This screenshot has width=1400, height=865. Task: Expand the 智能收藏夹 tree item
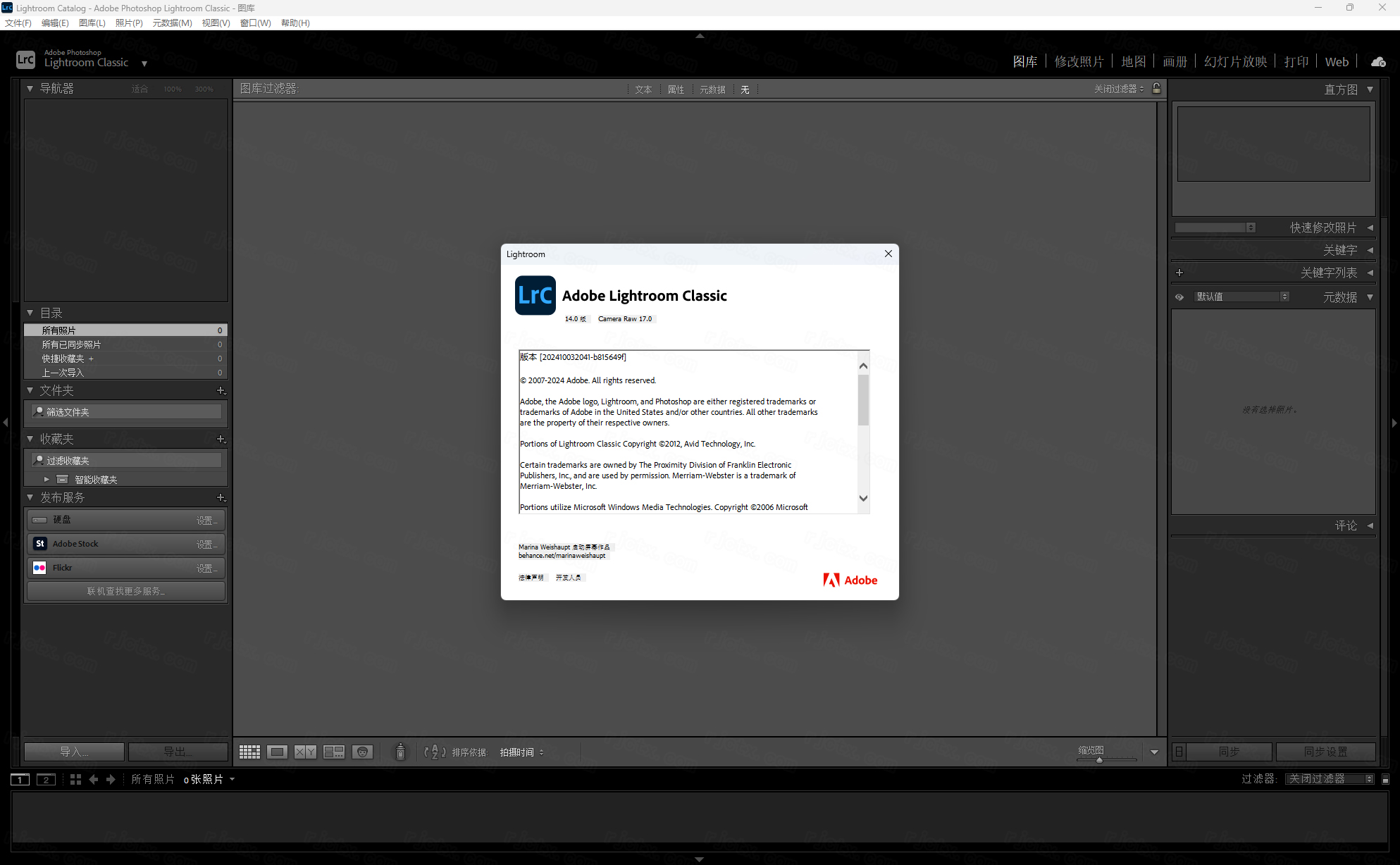[x=47, y=479]
